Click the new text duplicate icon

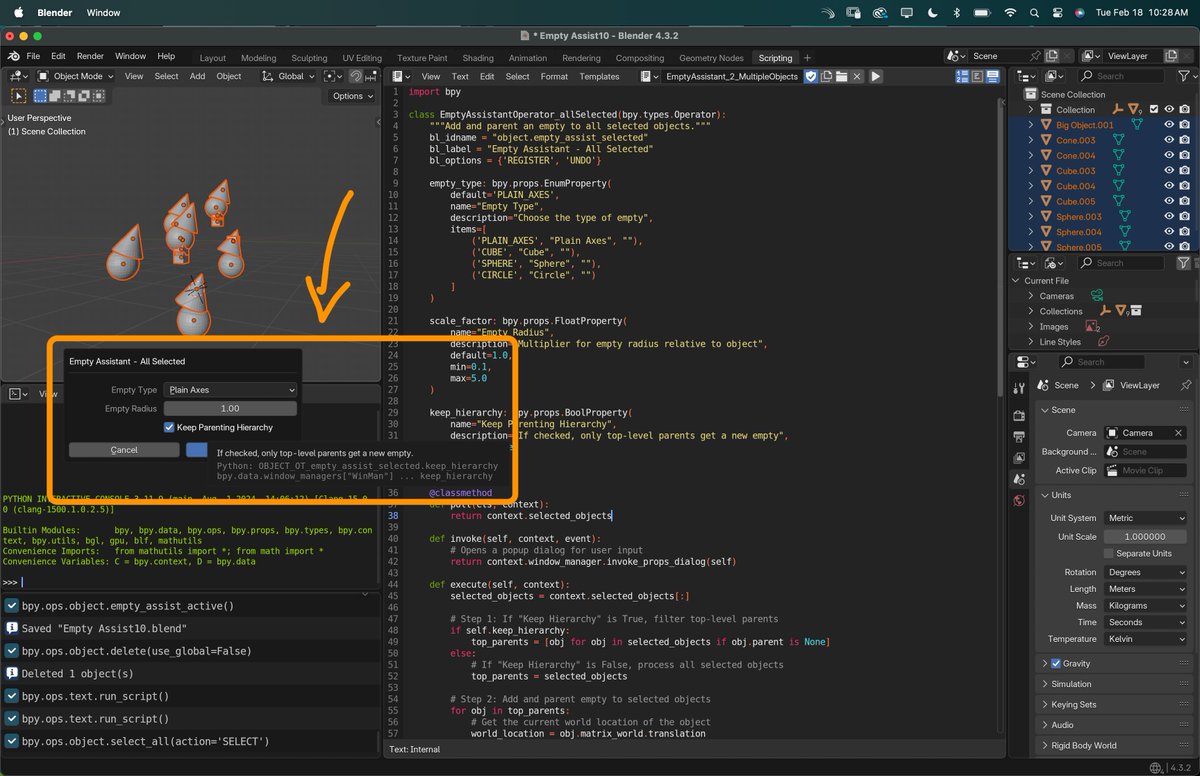828,76
